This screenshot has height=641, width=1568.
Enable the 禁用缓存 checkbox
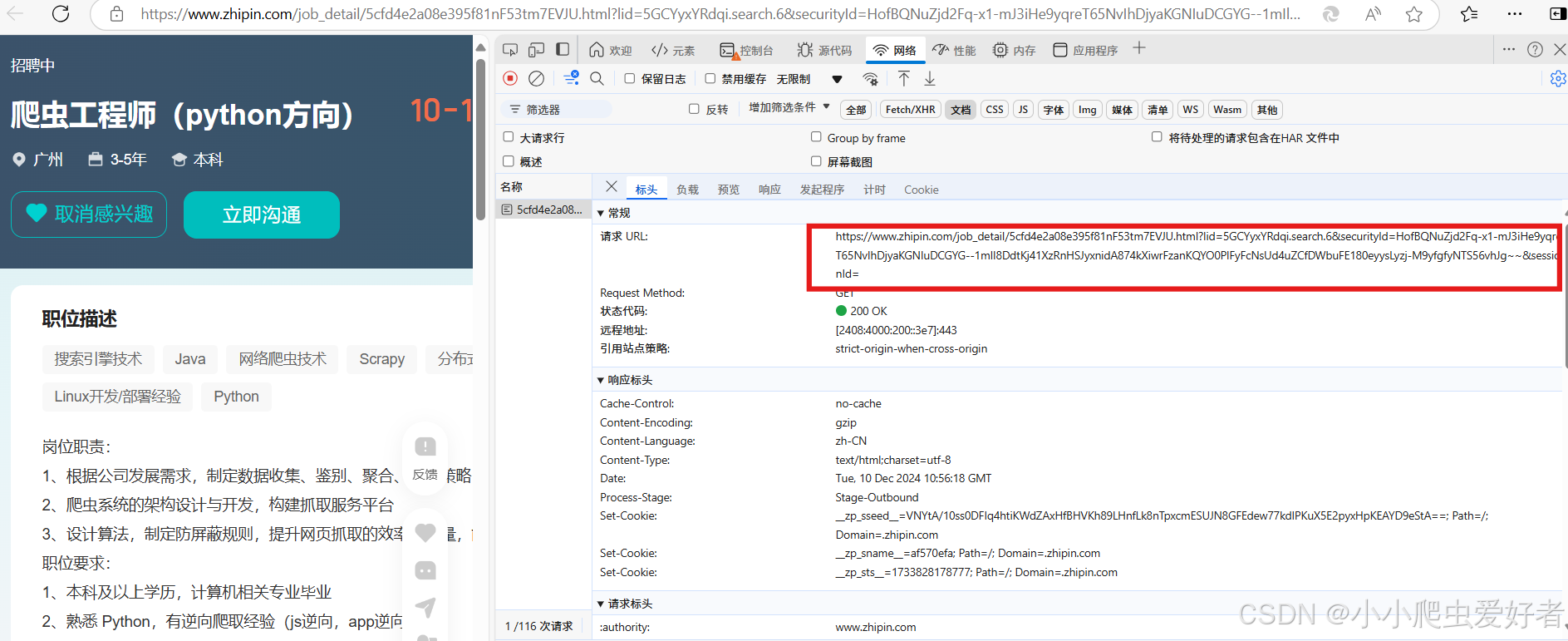(710, 78)
